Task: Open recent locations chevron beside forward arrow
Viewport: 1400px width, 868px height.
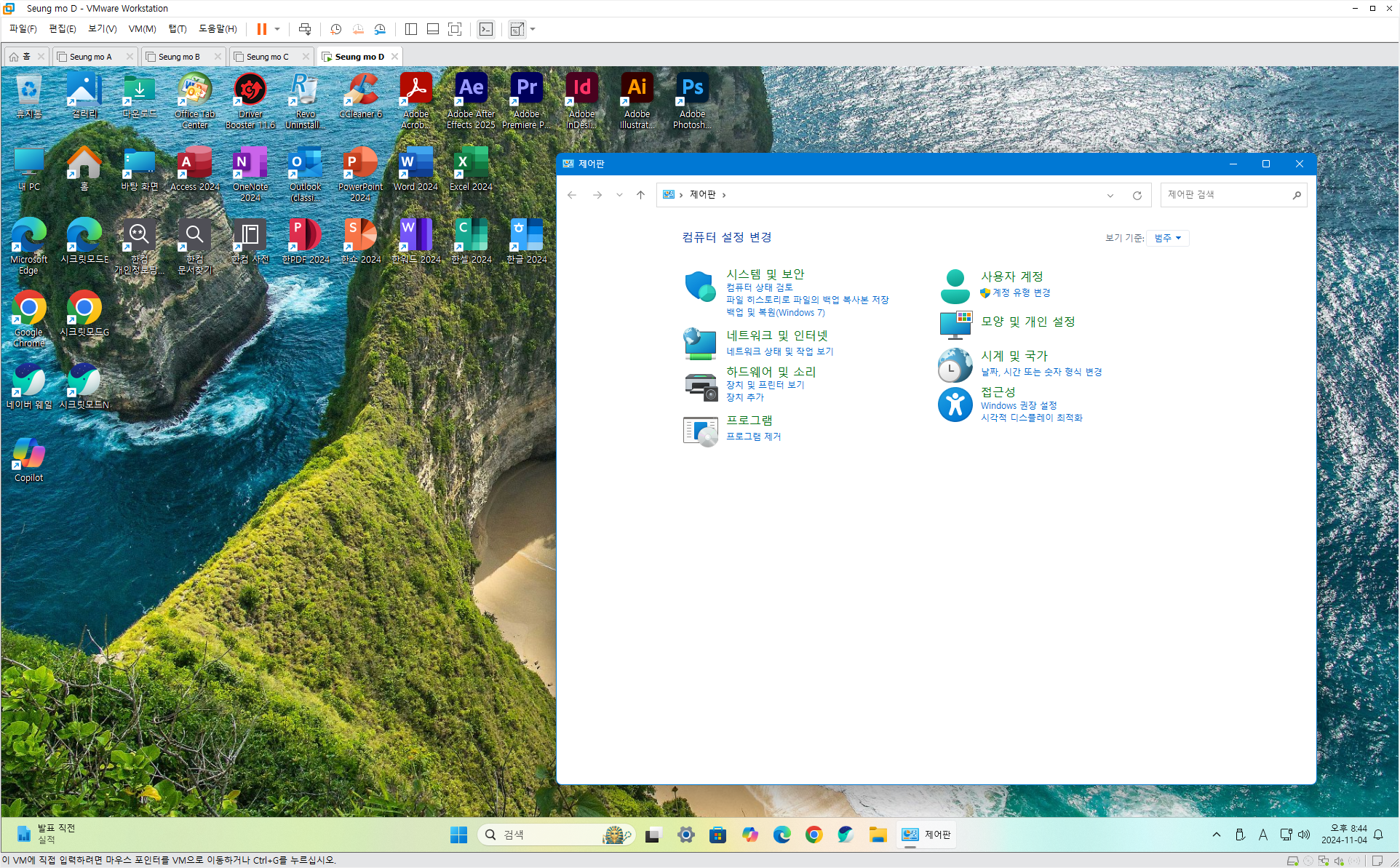Action: [x=619, y=195]
